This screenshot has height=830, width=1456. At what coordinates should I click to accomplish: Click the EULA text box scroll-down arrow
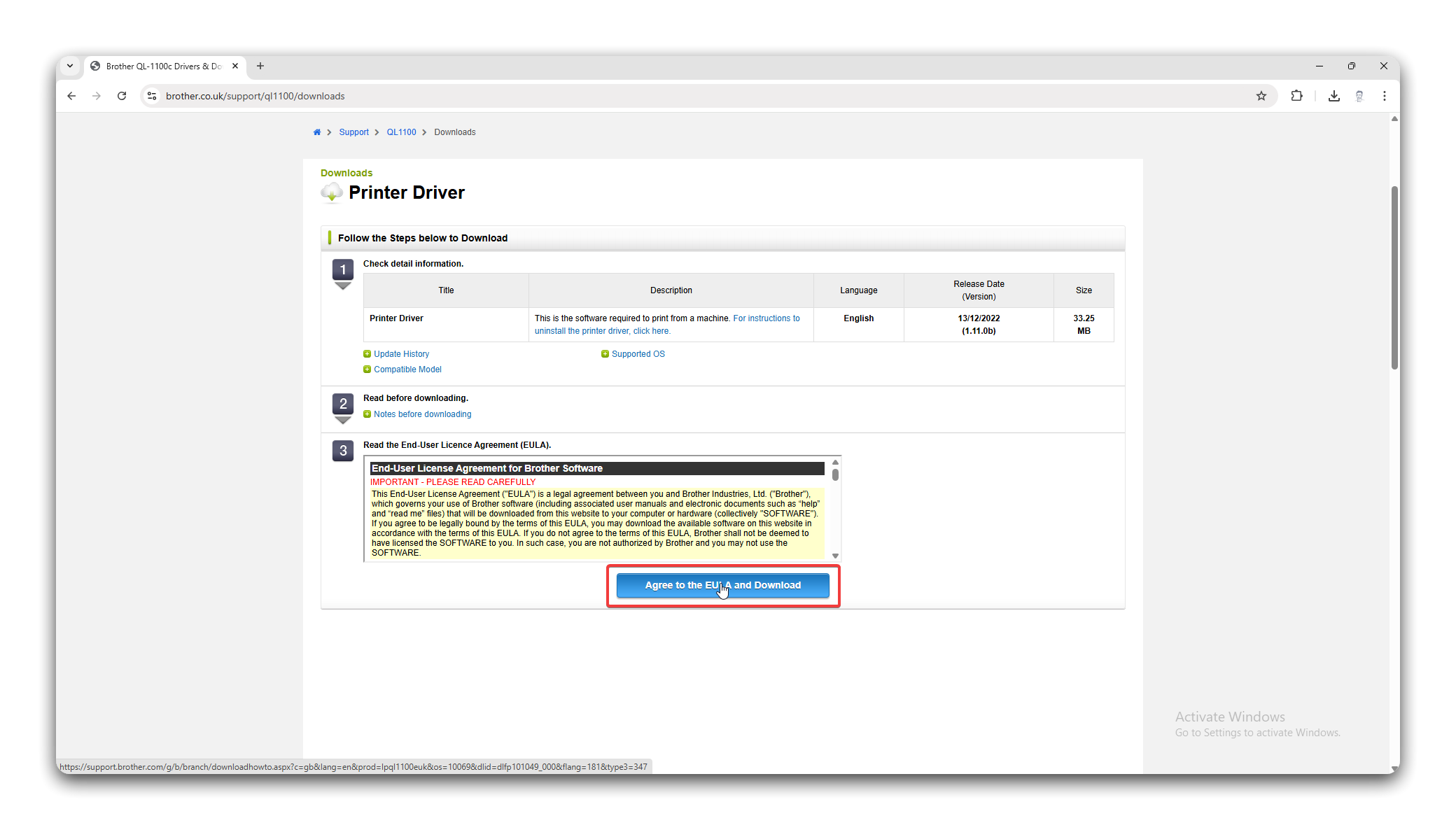coord(835,556)
